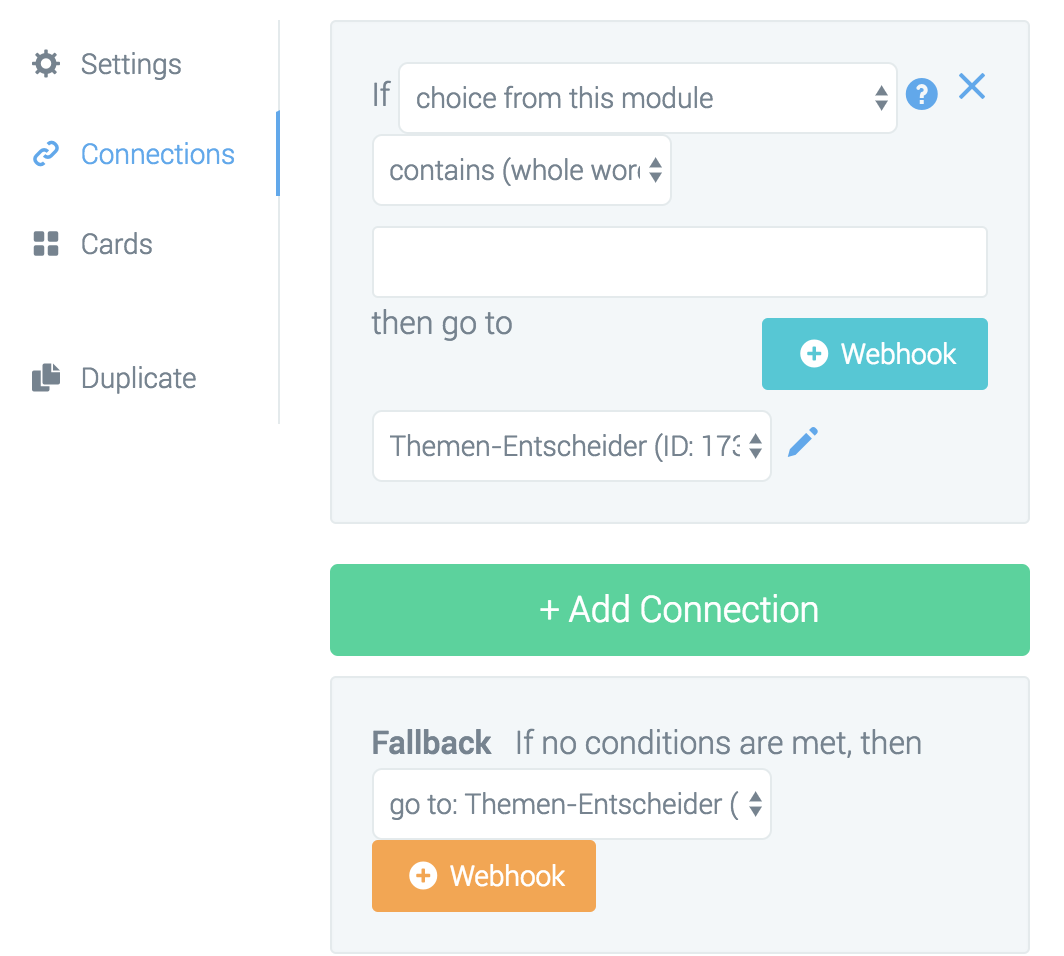The image size is (1064, 956).
Task: Open 'choice from this module' dropdown
Action: coord(648,98)
